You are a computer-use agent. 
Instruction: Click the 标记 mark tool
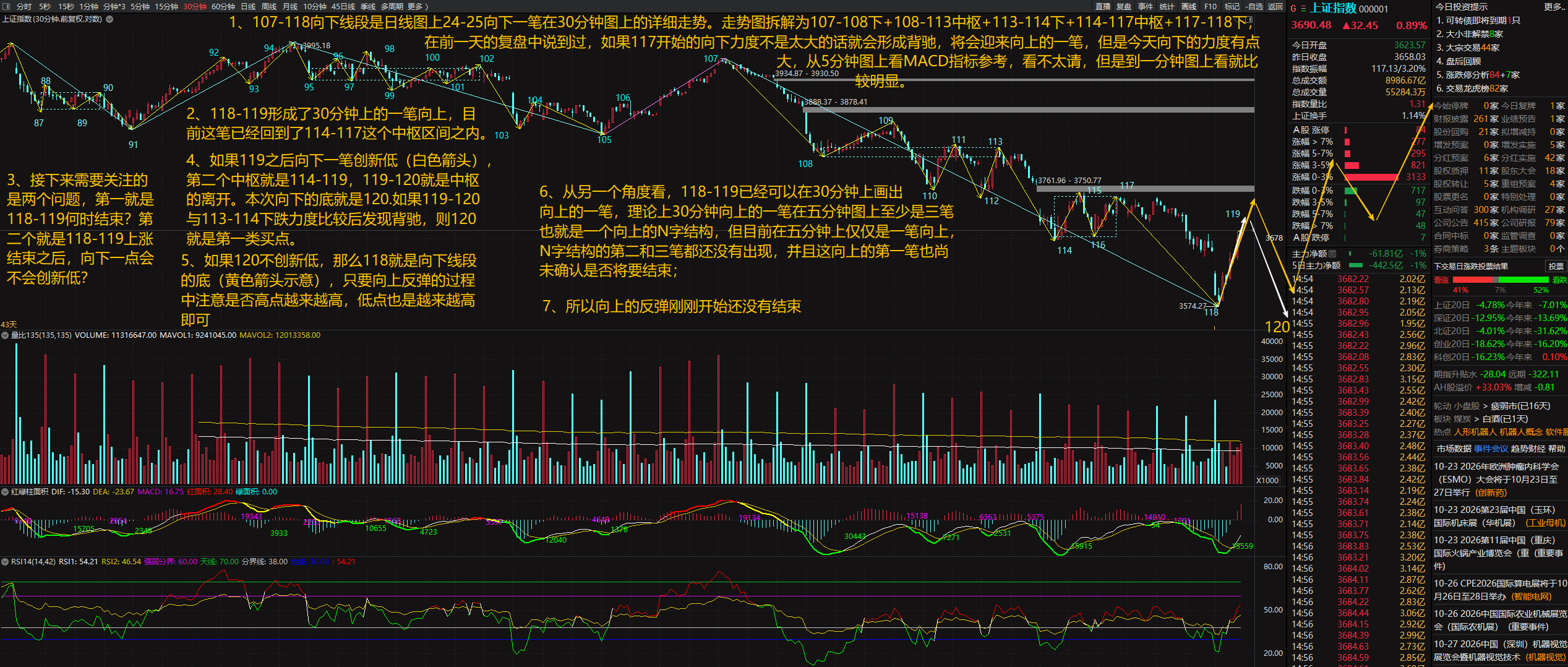coord(1232,6)
